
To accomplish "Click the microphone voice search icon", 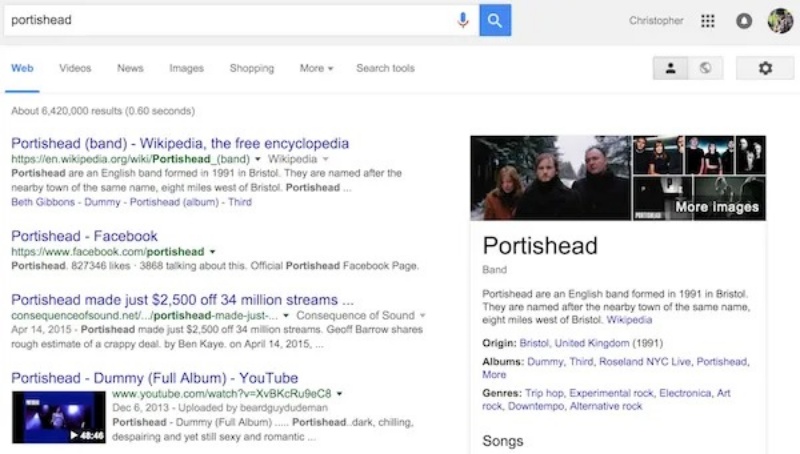I will point(463,20).
